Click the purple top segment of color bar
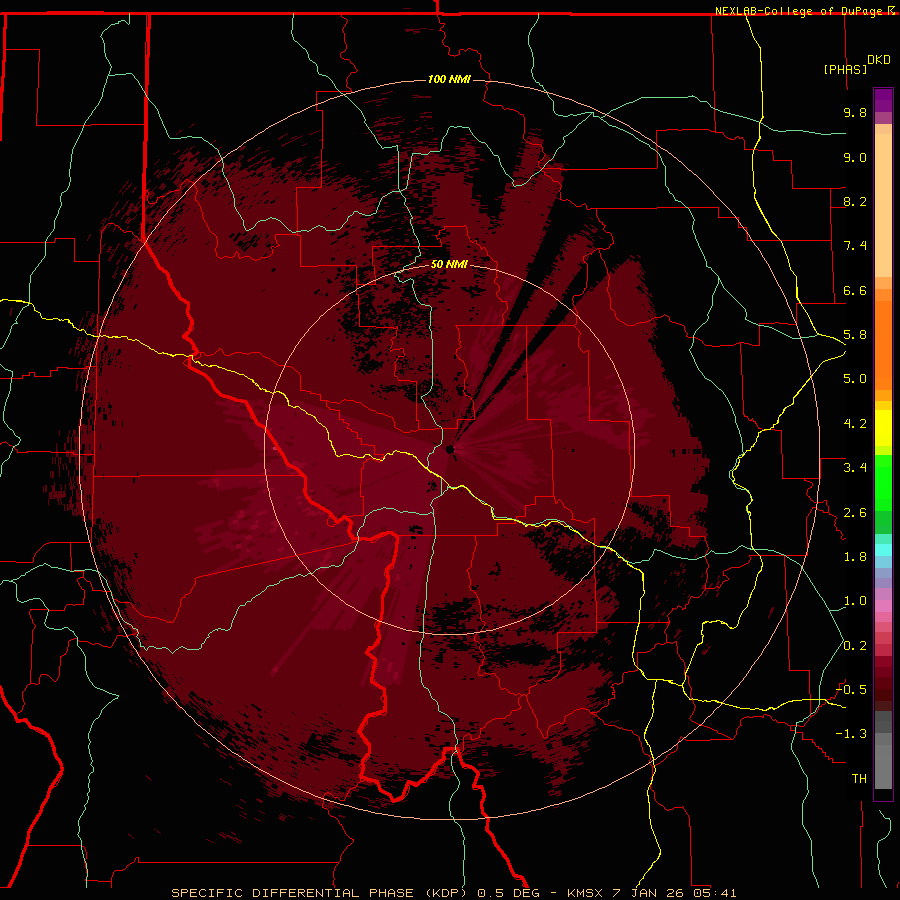 (883, 100)
